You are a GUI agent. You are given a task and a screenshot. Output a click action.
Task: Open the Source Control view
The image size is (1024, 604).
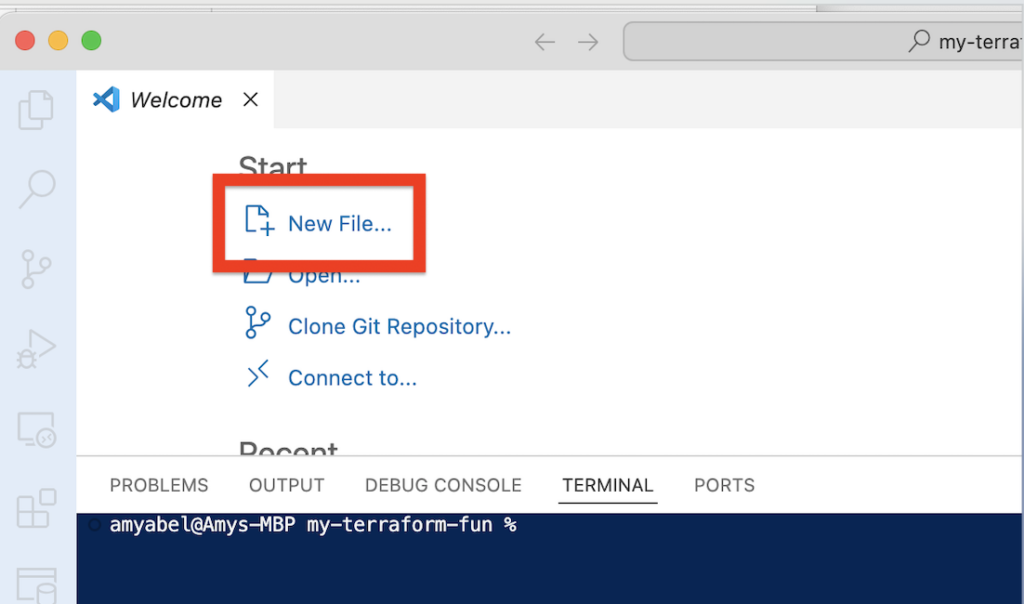tap(37, 269)
